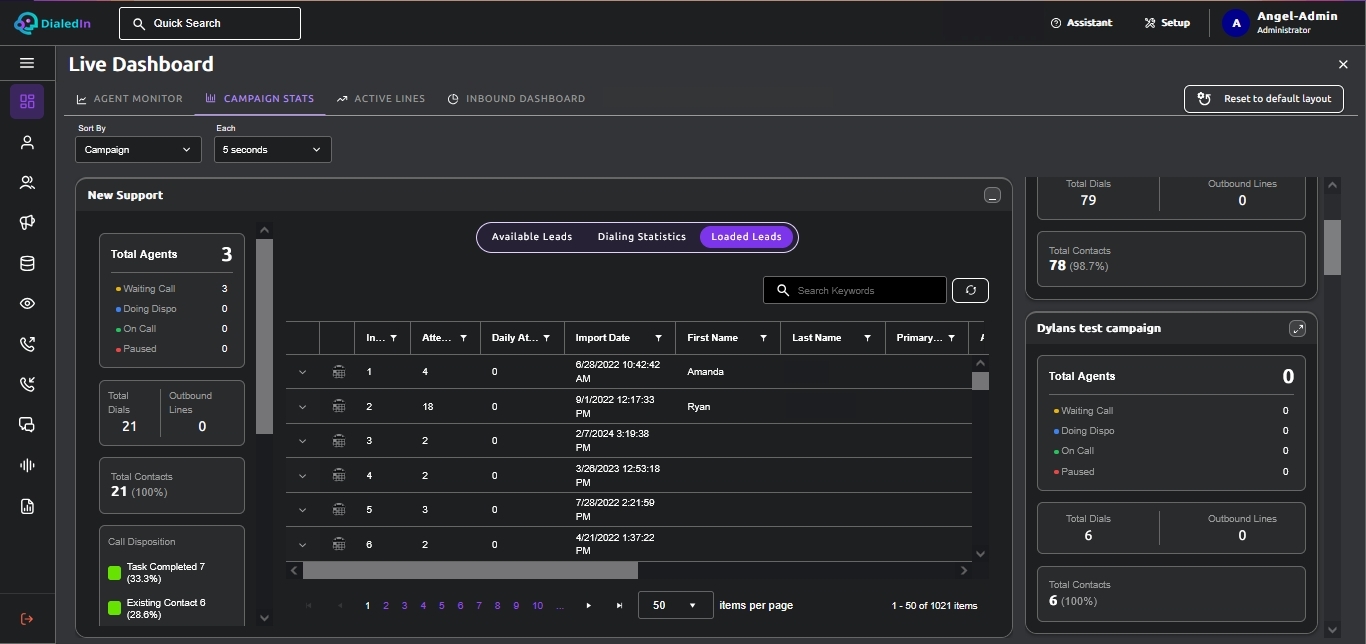Click the leads table vertical scrollbar
Image resolution: width=1366 pixels, height=644 pixels.
point(980,380)
